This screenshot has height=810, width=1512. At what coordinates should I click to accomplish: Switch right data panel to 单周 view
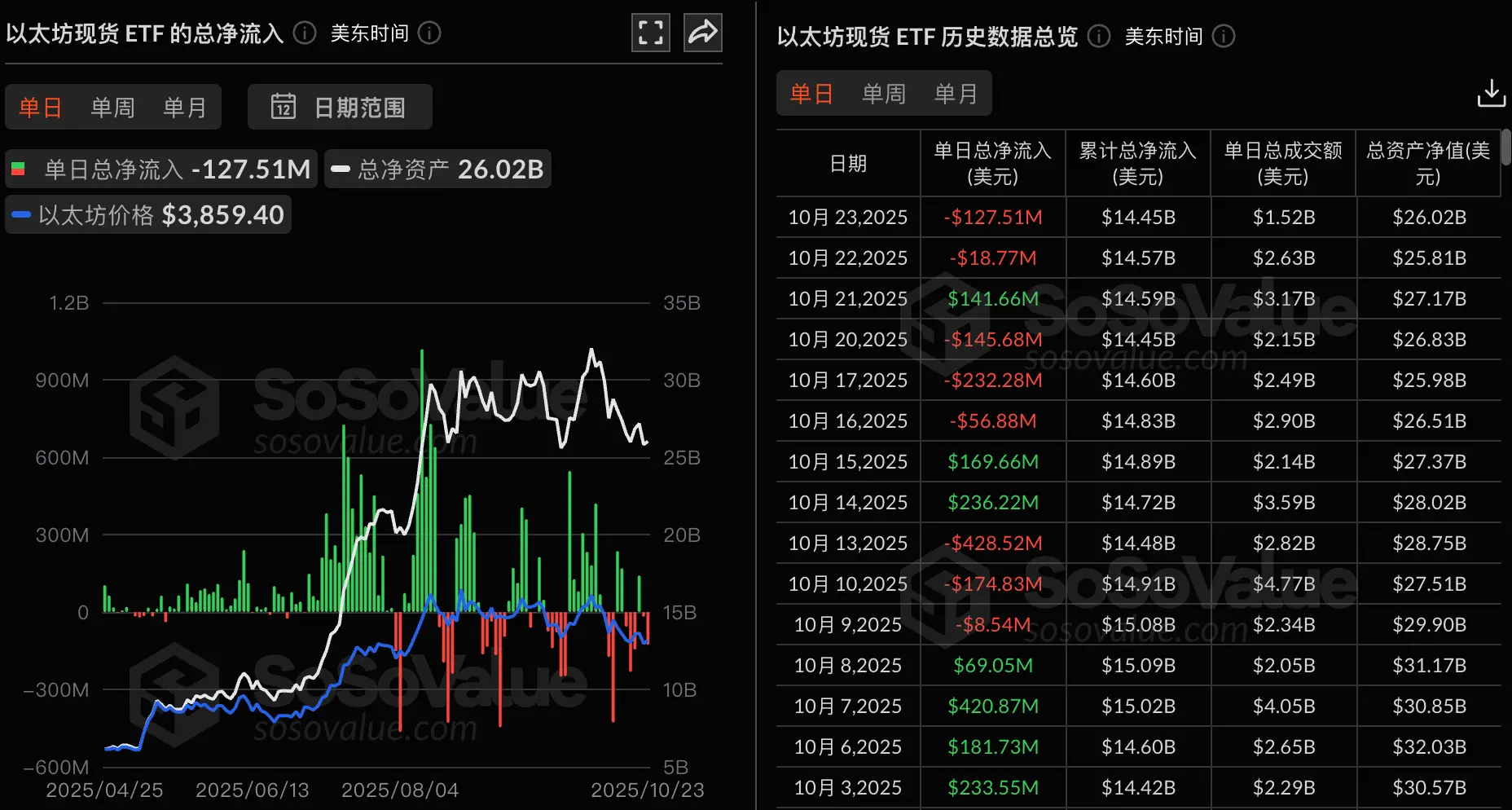click(x=883, y=93)
